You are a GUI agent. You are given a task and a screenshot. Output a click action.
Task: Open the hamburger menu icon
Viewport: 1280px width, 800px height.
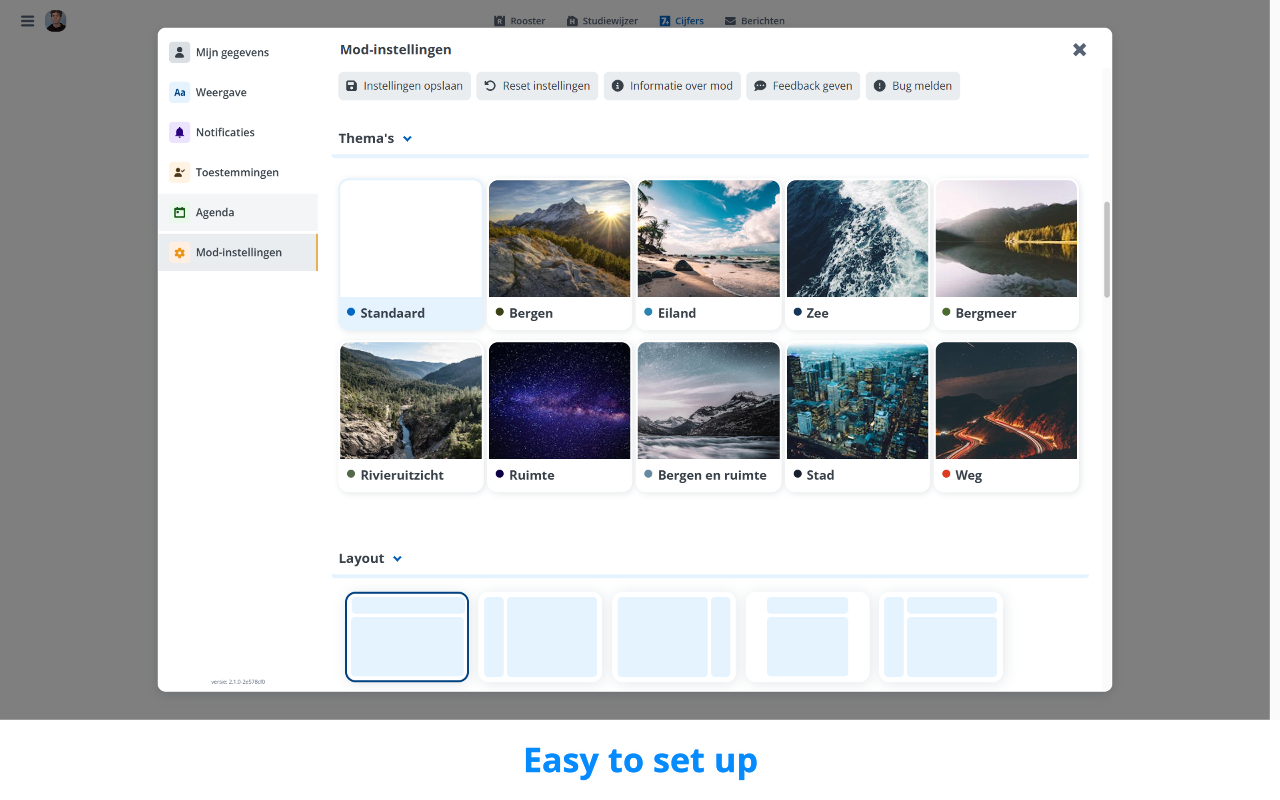pyautogui.click(x=27, y=21)
